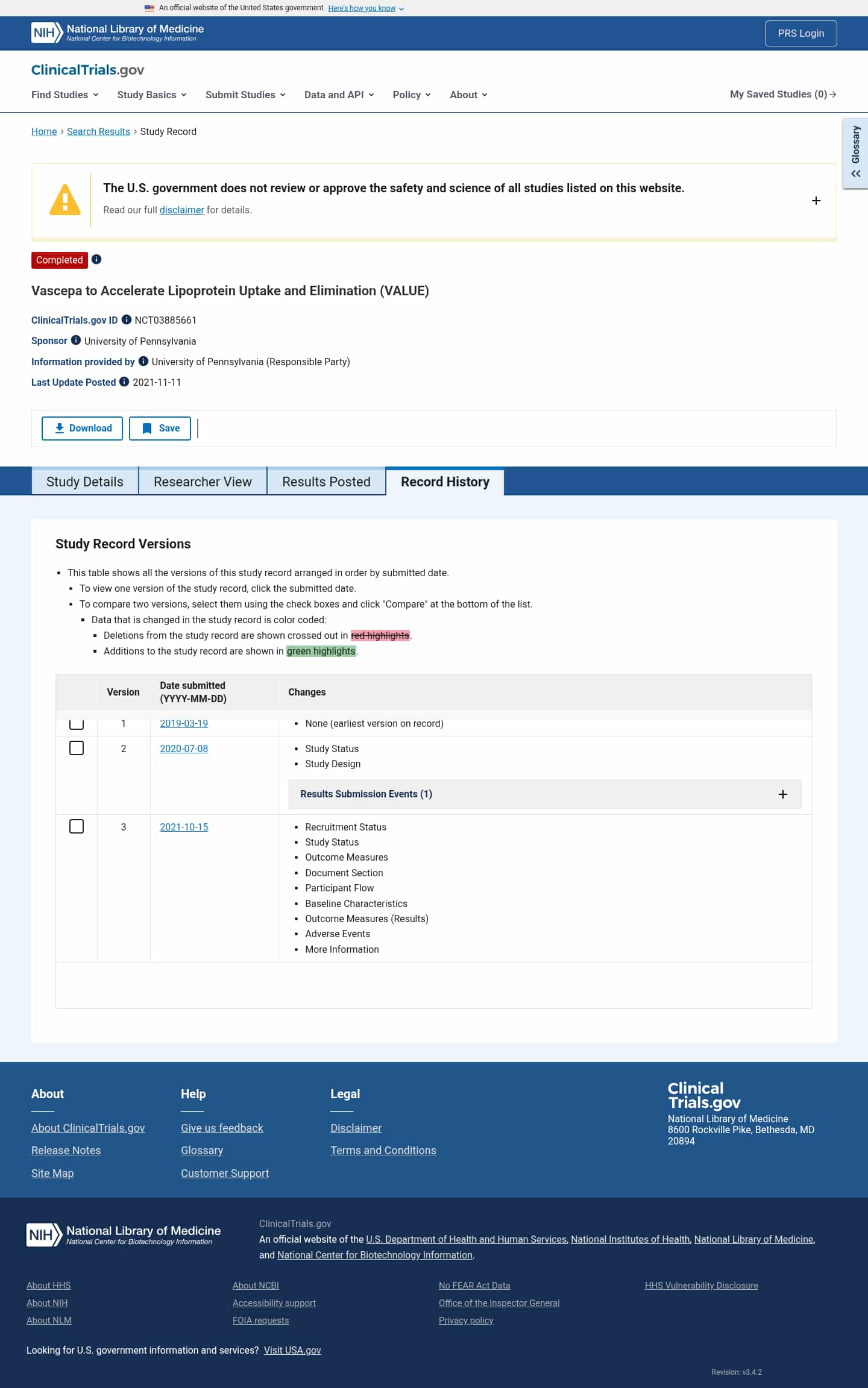Click the info icon next to Last Update Posted
This screenshot has height=1388, width=868.
(x=124, y=382)
